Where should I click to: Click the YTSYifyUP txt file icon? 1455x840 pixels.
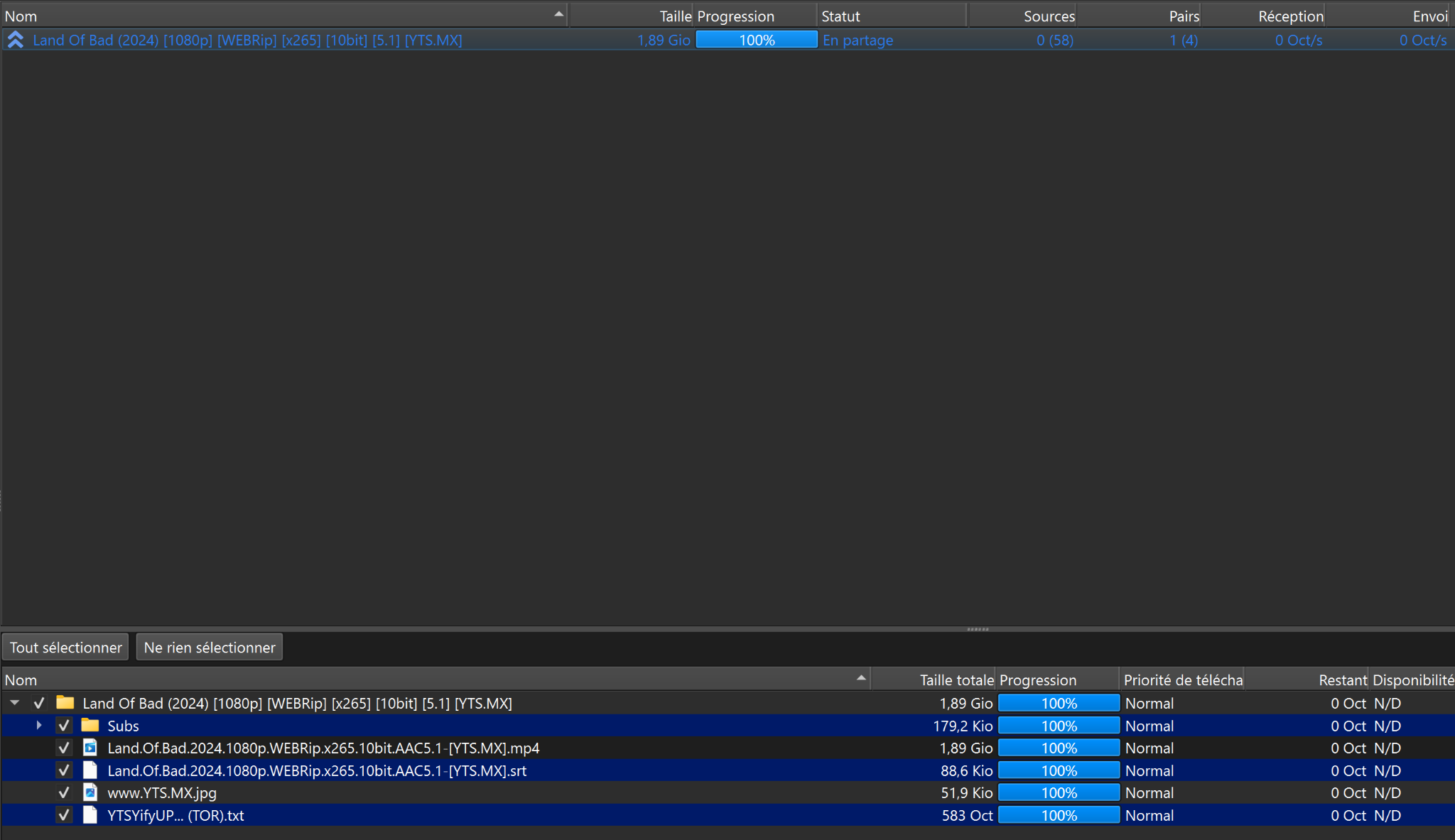tap(90, 815)
